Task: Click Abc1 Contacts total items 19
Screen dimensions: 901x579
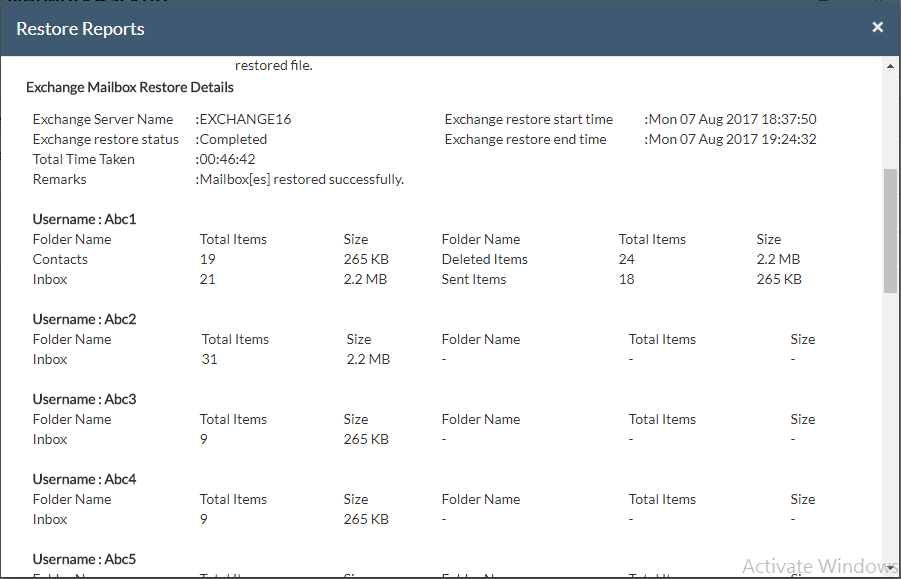Action: (207, 259)
